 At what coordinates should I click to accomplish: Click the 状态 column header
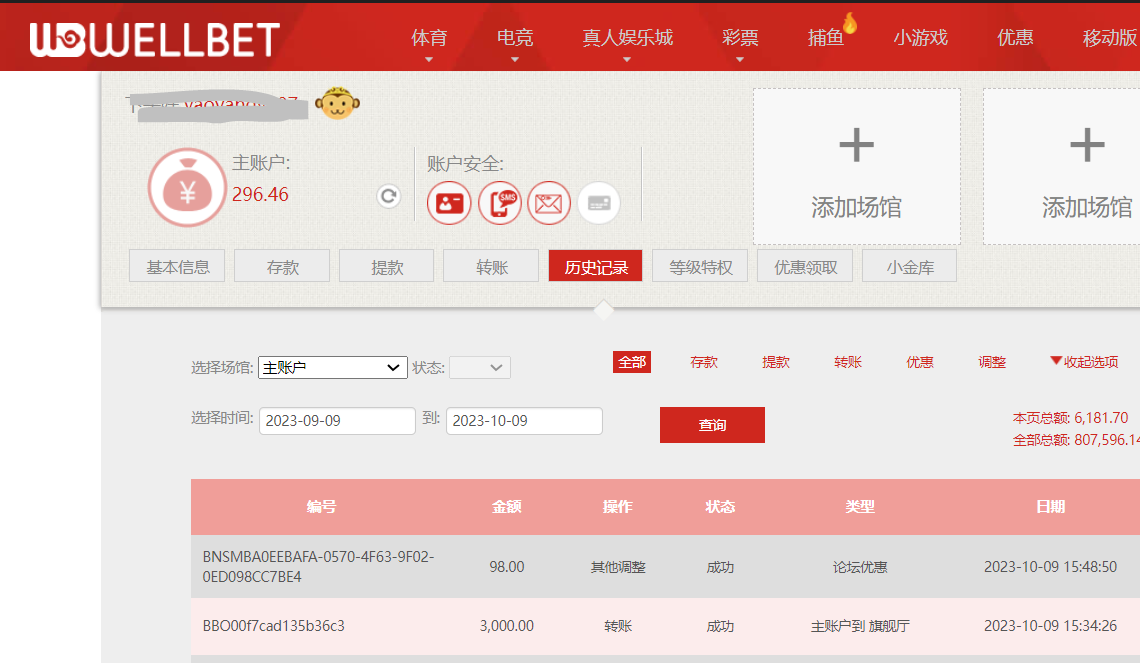pos(720,507)
